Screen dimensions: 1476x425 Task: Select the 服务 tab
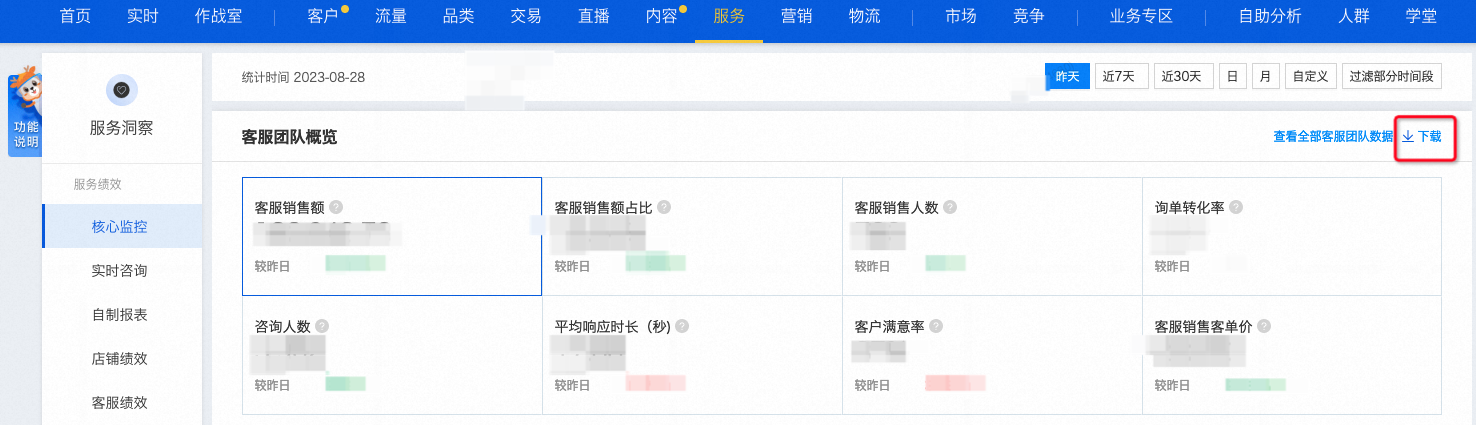(729, 17)
